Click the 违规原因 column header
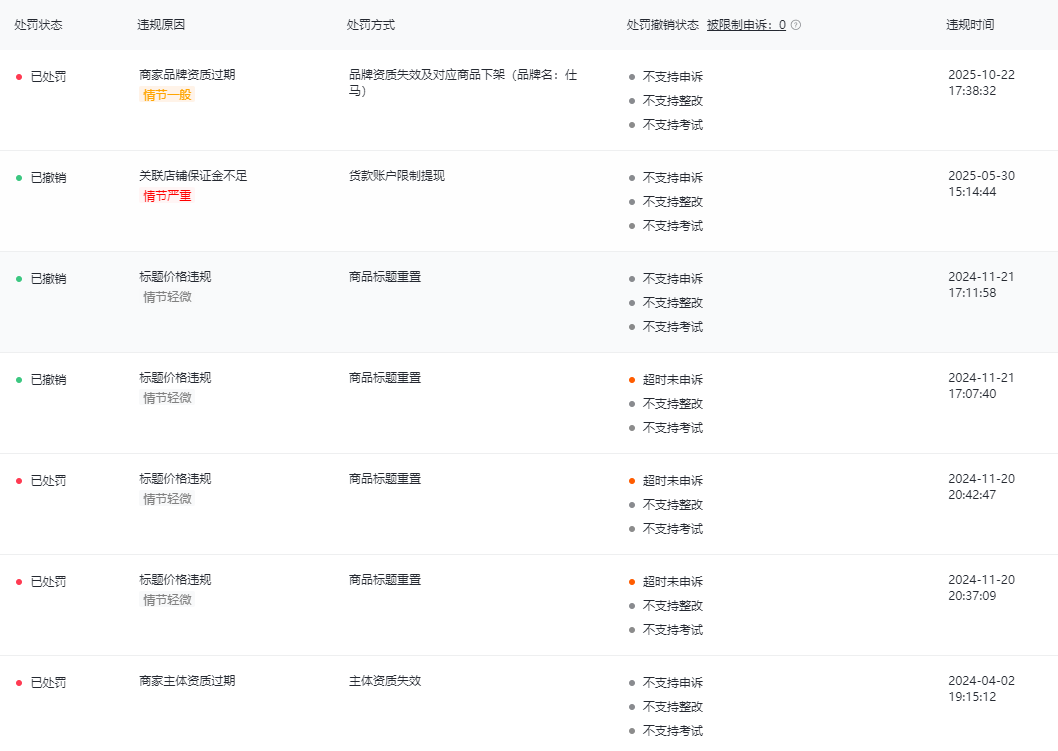This screenshot has width=1058, height=751. [x=161, y=25]
